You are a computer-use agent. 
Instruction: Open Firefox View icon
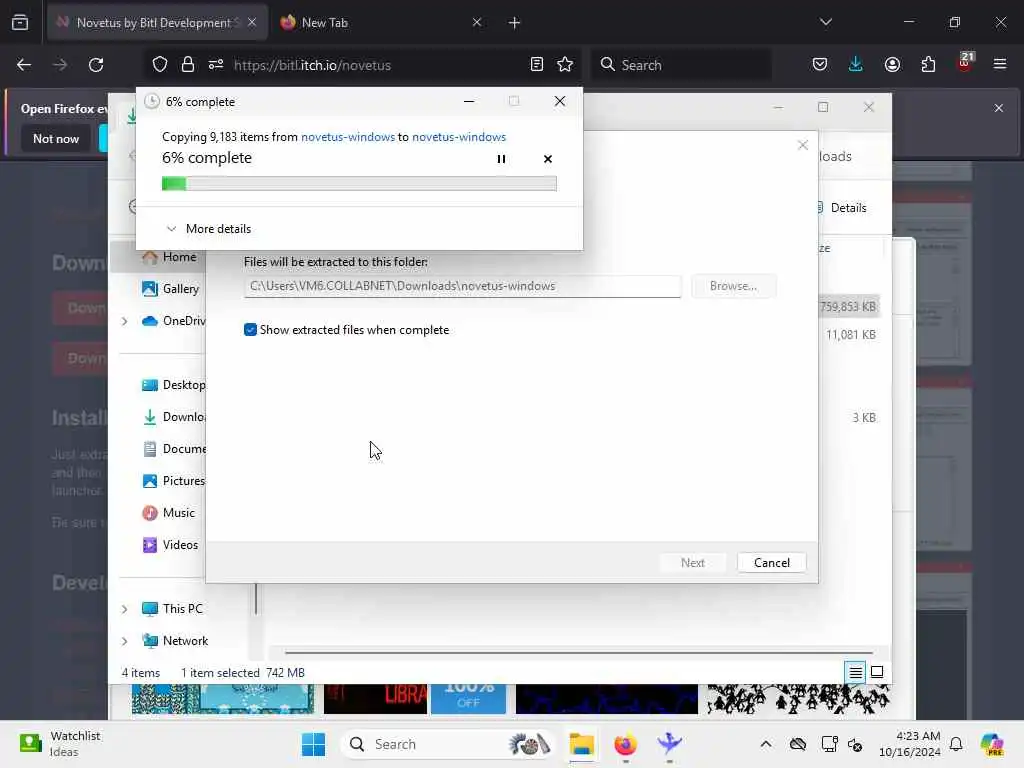point(20,23)
